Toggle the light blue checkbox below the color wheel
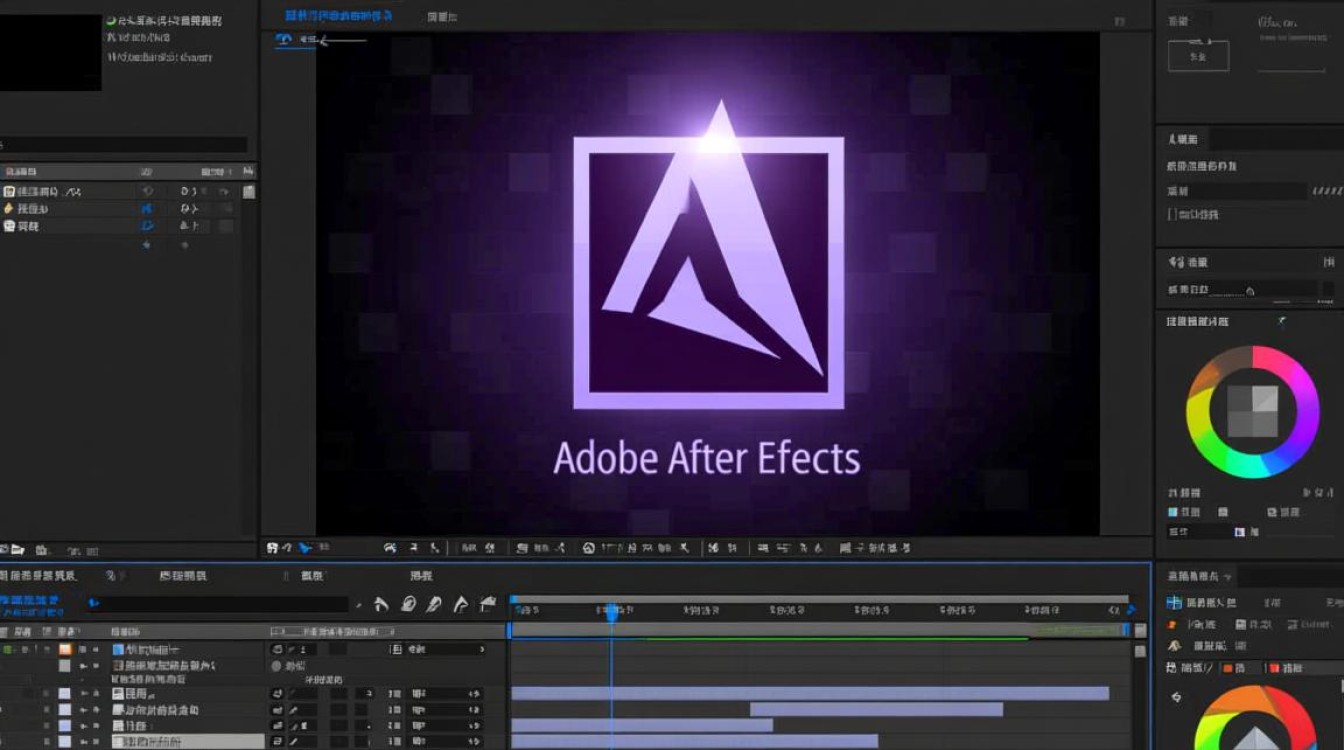Image resolution: width=1344 pixels, height=750 pixels. 1173,513
